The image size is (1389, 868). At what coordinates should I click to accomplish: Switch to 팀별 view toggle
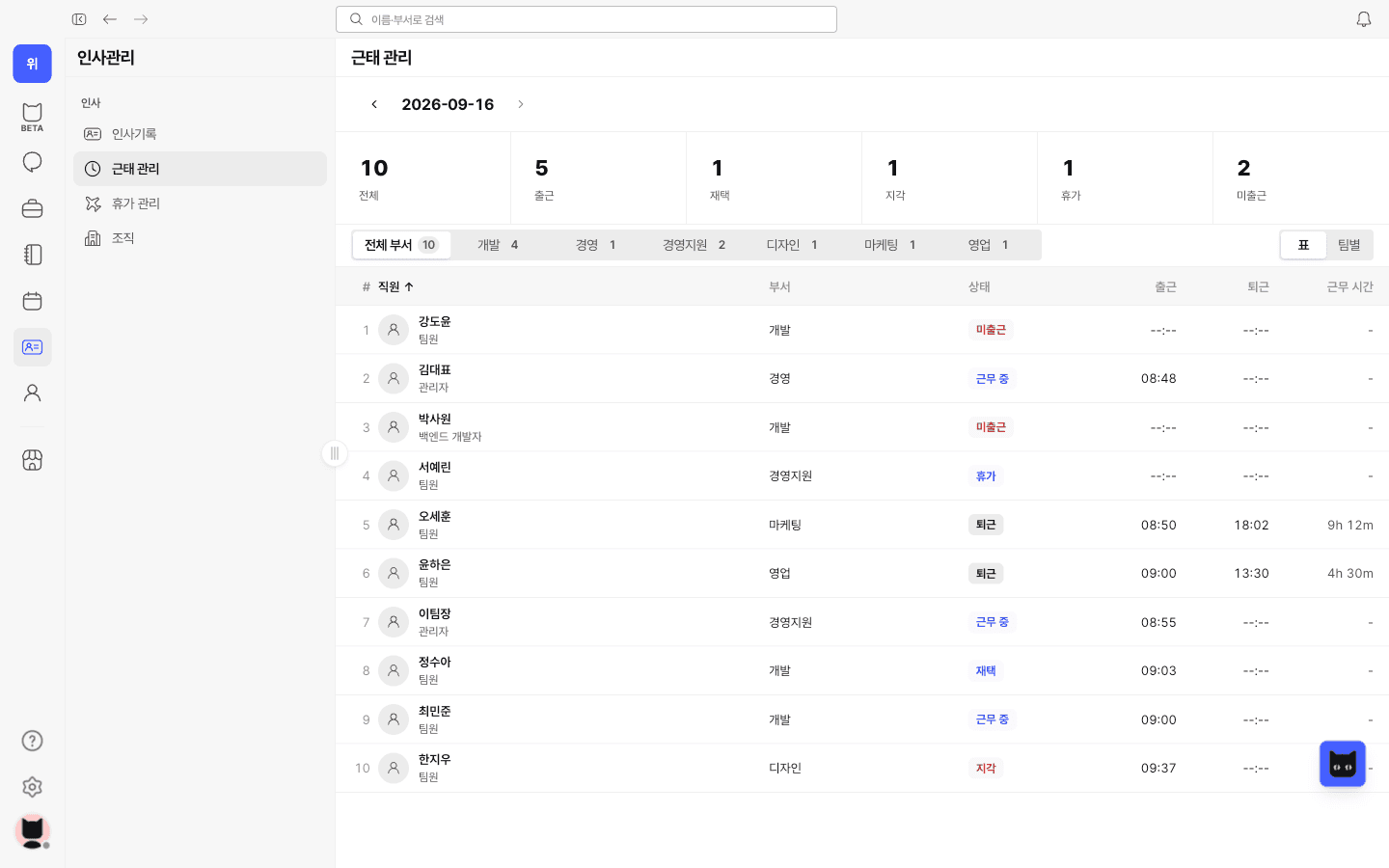[1348, 245]
